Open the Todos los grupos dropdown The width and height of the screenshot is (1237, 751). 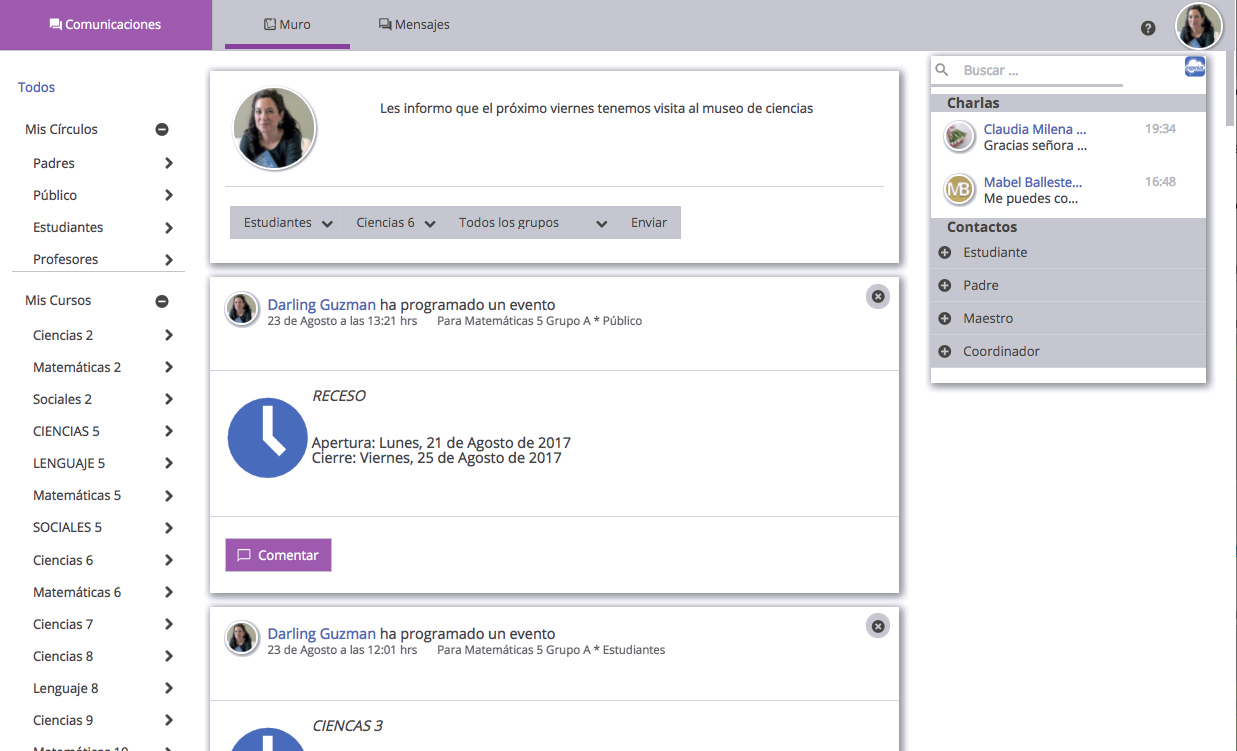click(x=532, y=223)
